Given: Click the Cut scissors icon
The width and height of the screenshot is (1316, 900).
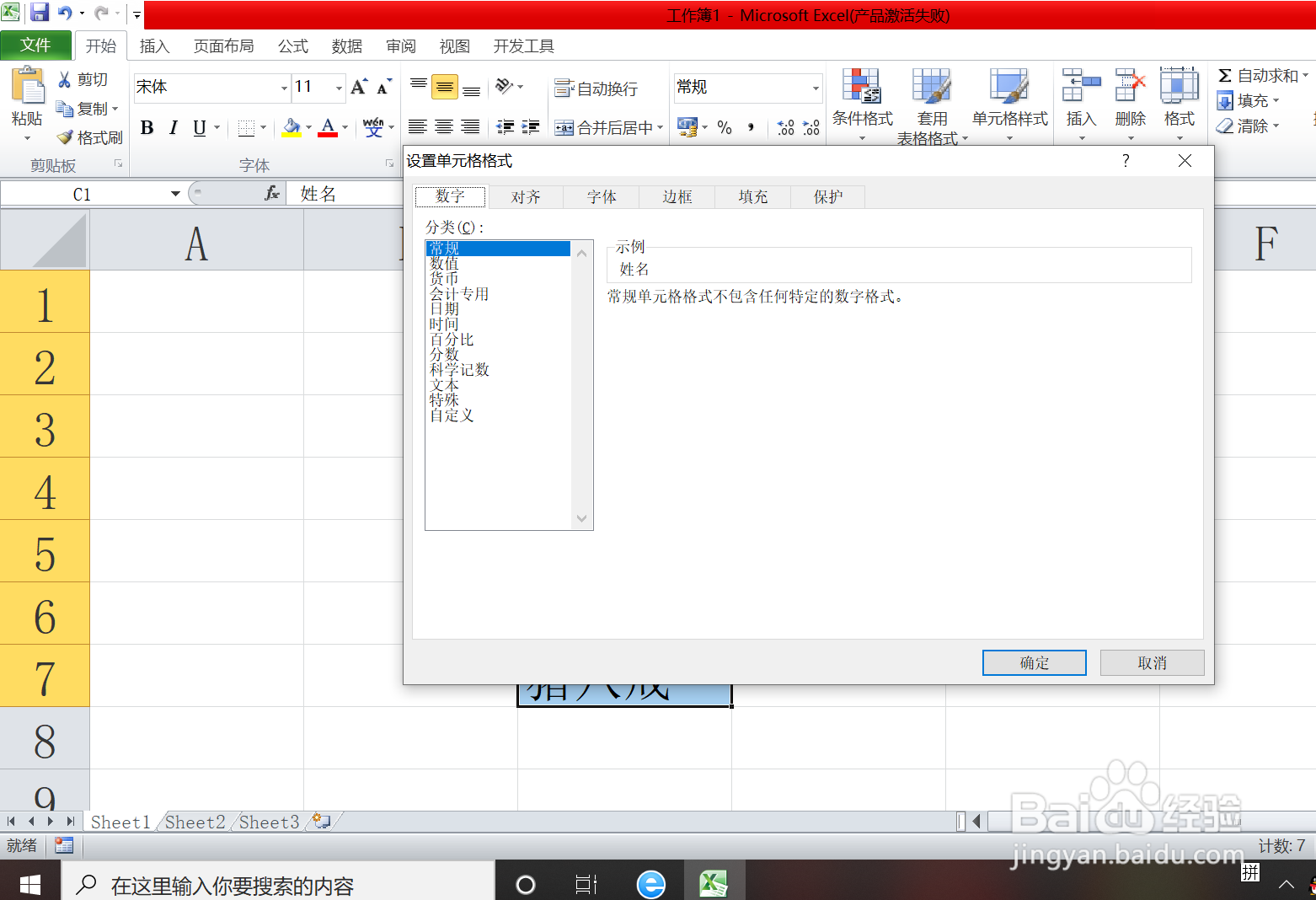Looking at the screenshot, I should pyautogui.click(x=64, y=79).
